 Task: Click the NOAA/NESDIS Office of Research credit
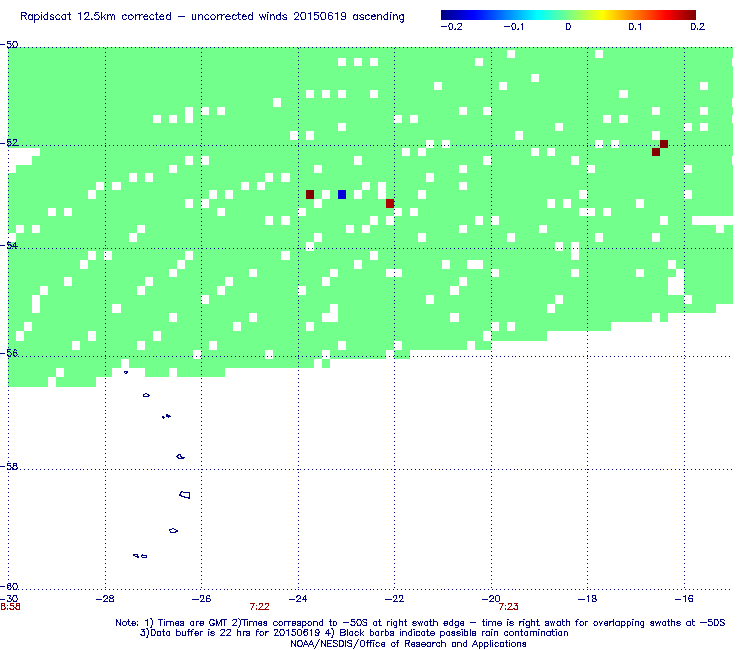[408, 644]
